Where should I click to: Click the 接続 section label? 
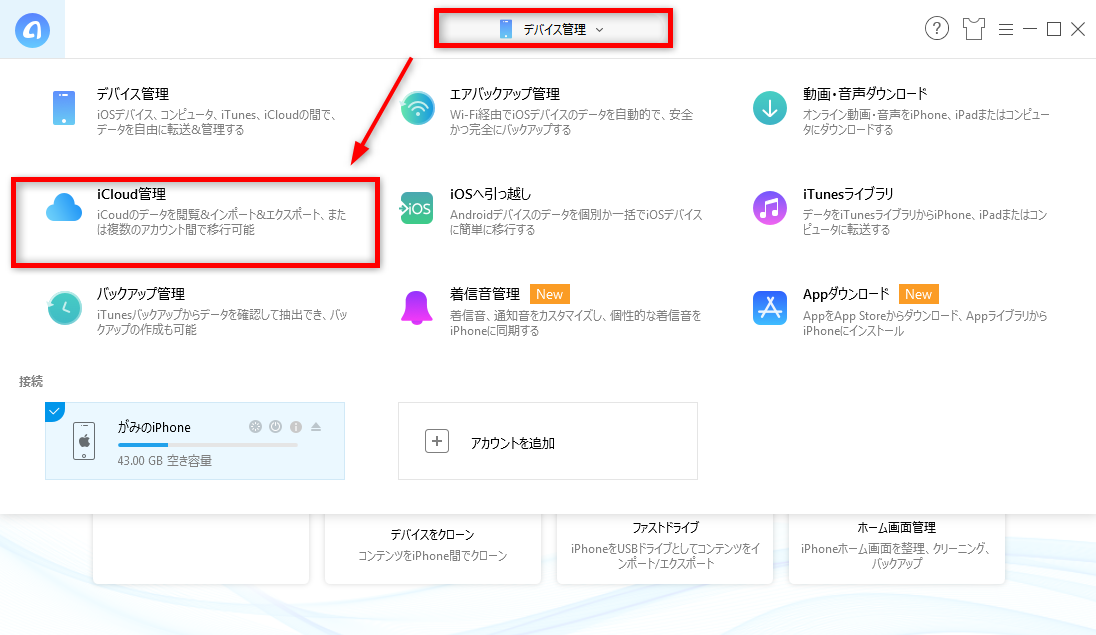tap(31, 381)
